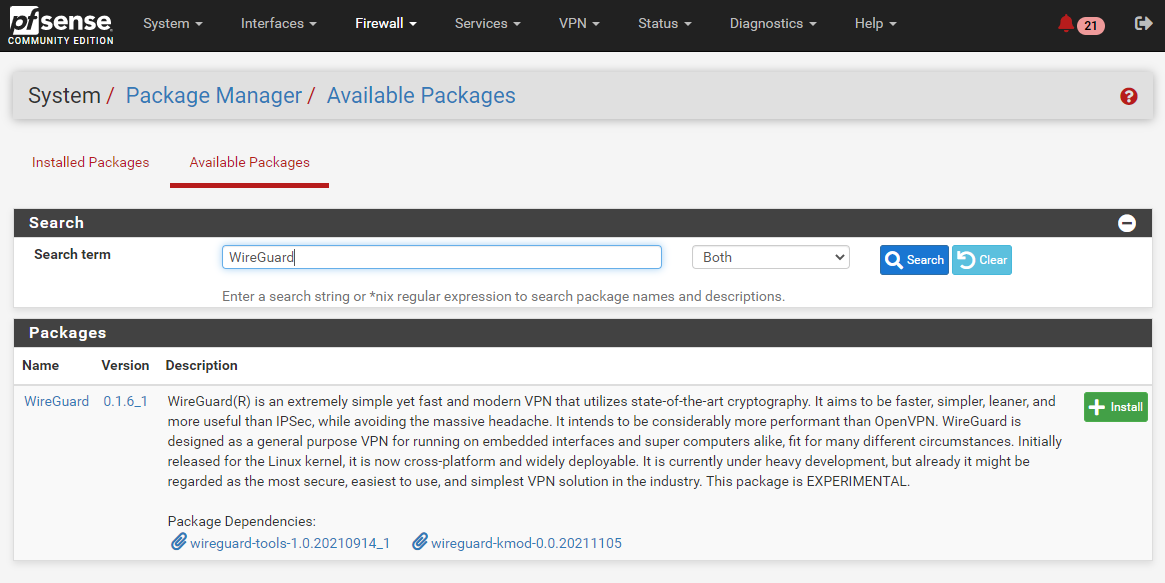Click the paperclip icon beside wireguard-kmod
1165x583 pixels.
(x=420, y=542)
